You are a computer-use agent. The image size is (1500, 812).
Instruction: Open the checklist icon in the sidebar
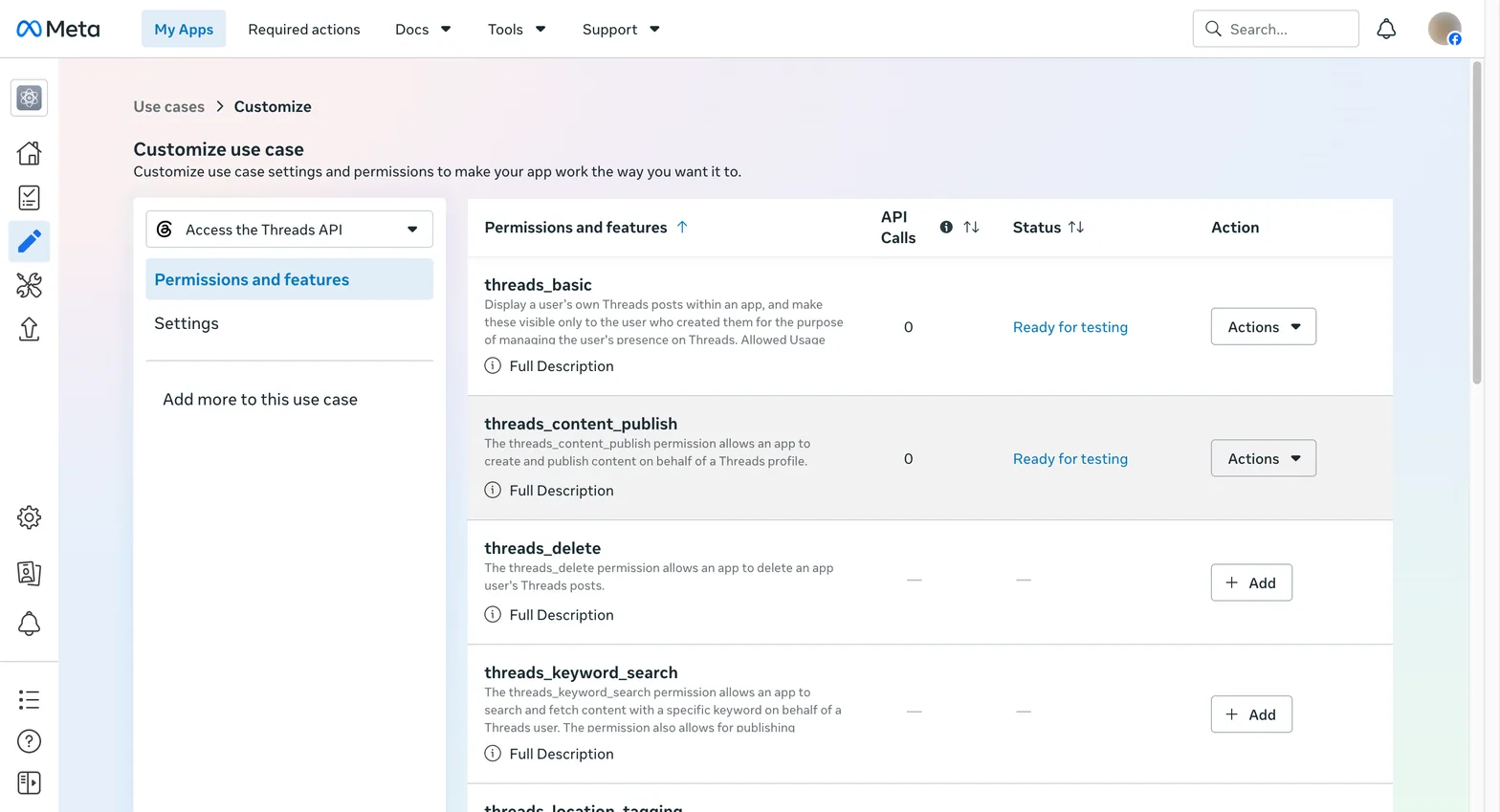(29, 198)
